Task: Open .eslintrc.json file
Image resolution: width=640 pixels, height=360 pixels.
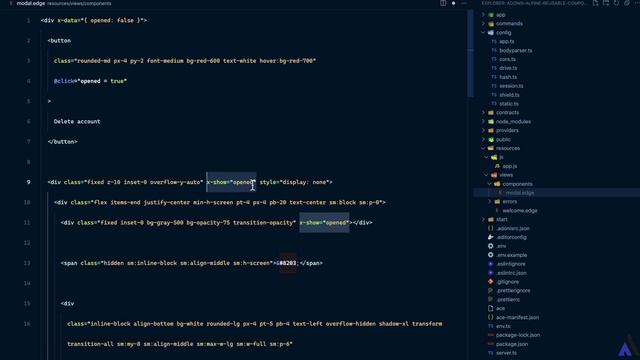Action: coord(511,273)
